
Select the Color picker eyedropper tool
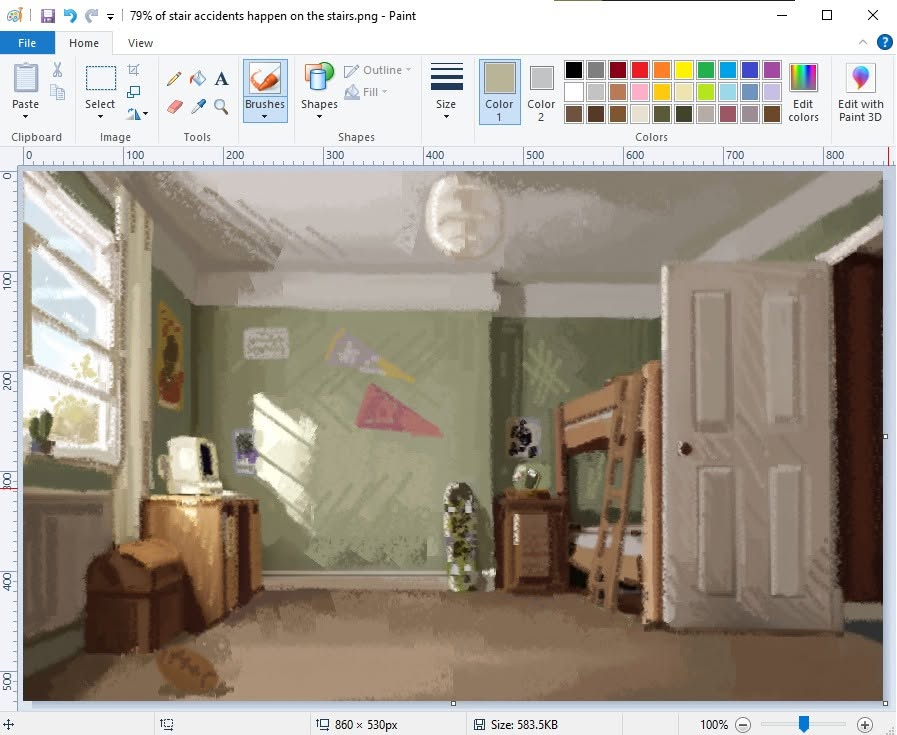tap(198, 106)
